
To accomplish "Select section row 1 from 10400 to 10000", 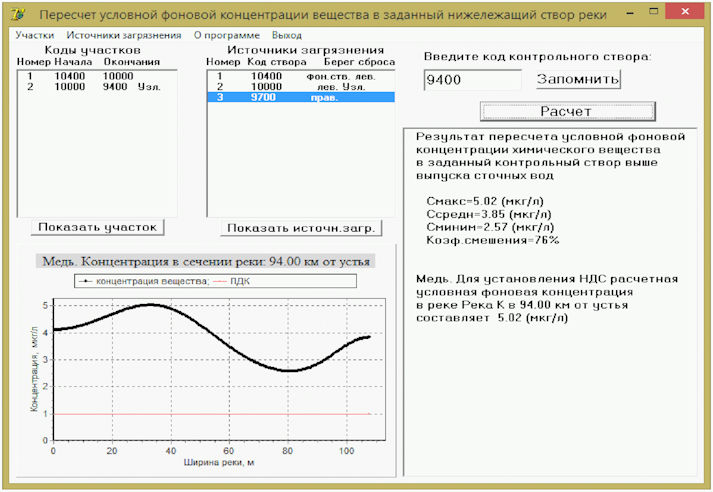I will pyautogui.click(x=96, y=76).
